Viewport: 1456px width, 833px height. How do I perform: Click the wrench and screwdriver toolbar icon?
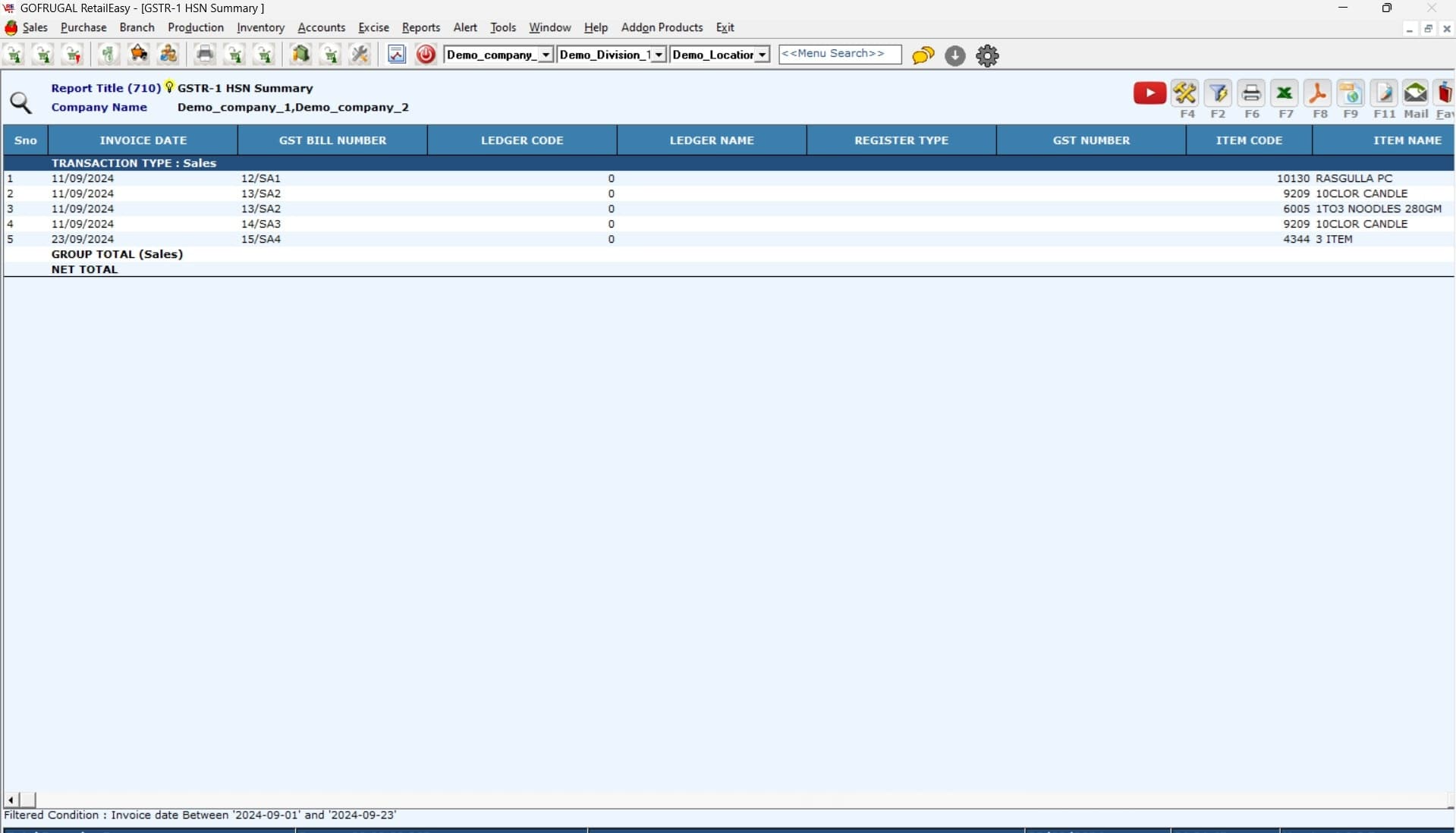point(360,55)
